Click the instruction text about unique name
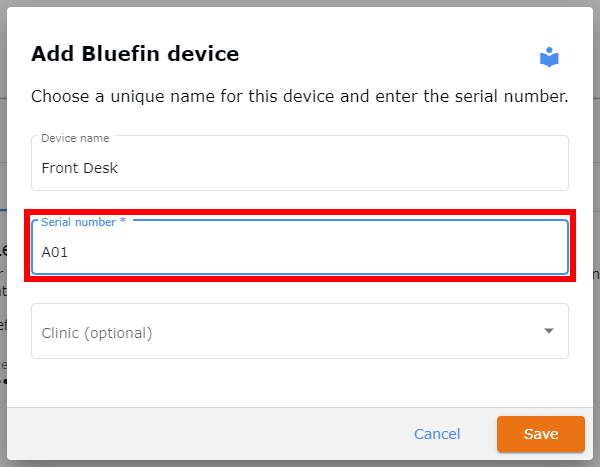600x467 pixels. 300,96
